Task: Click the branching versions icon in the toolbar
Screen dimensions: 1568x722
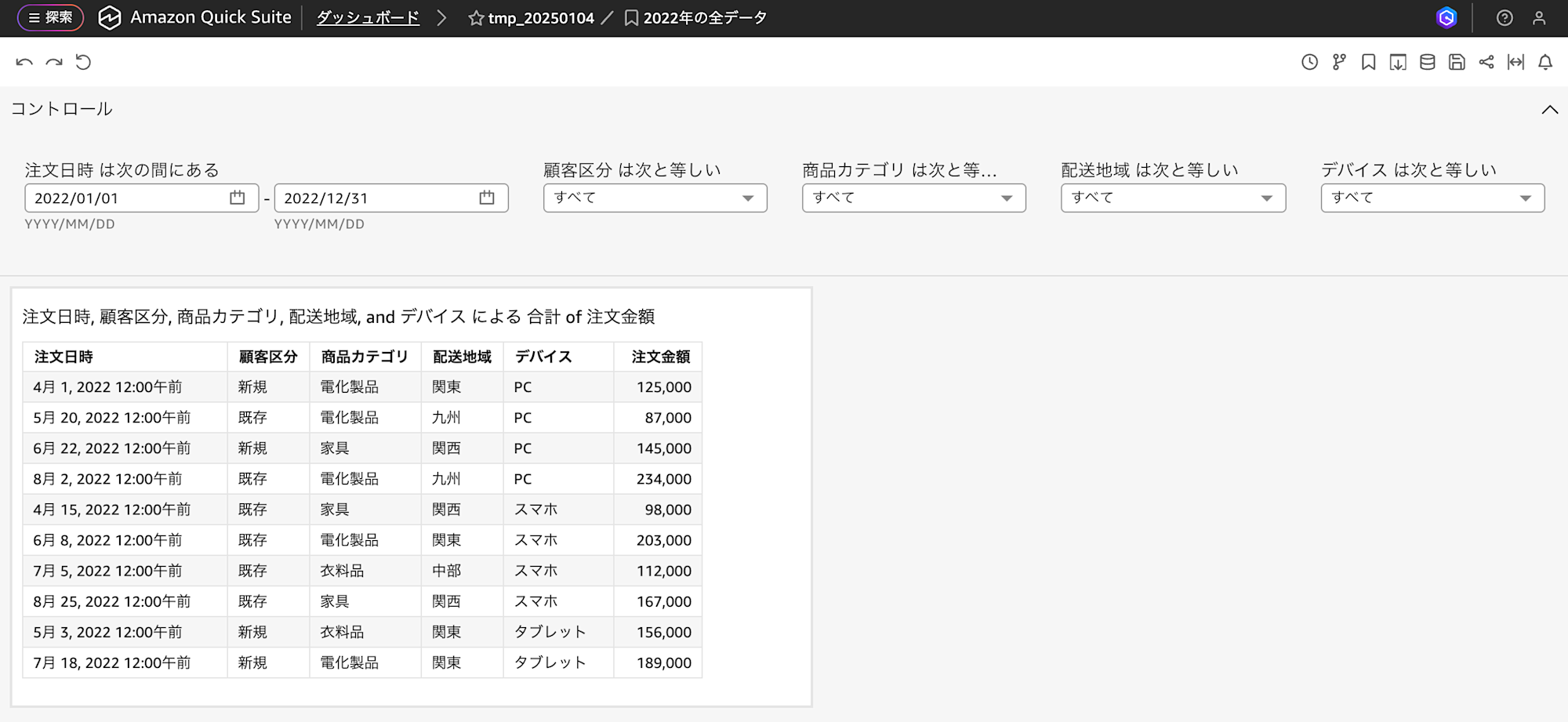Action: (x=1338, y=62)
